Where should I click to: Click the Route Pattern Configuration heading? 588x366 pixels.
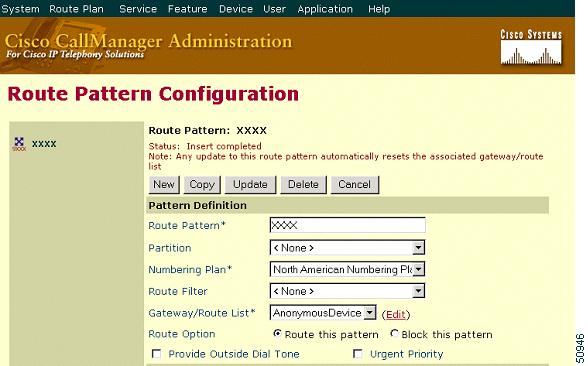point(153,94)
